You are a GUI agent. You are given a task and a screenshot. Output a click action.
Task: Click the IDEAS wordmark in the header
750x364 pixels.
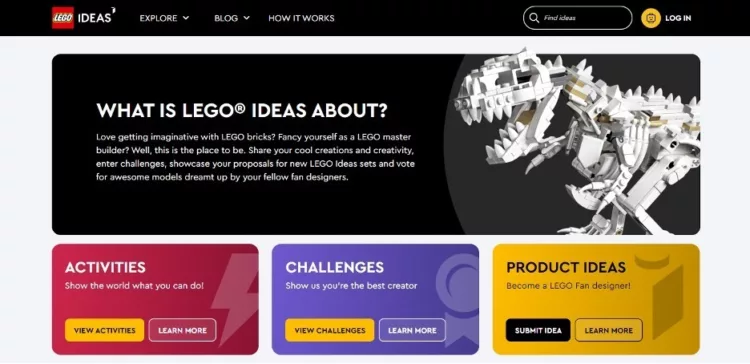pos(96,18)
